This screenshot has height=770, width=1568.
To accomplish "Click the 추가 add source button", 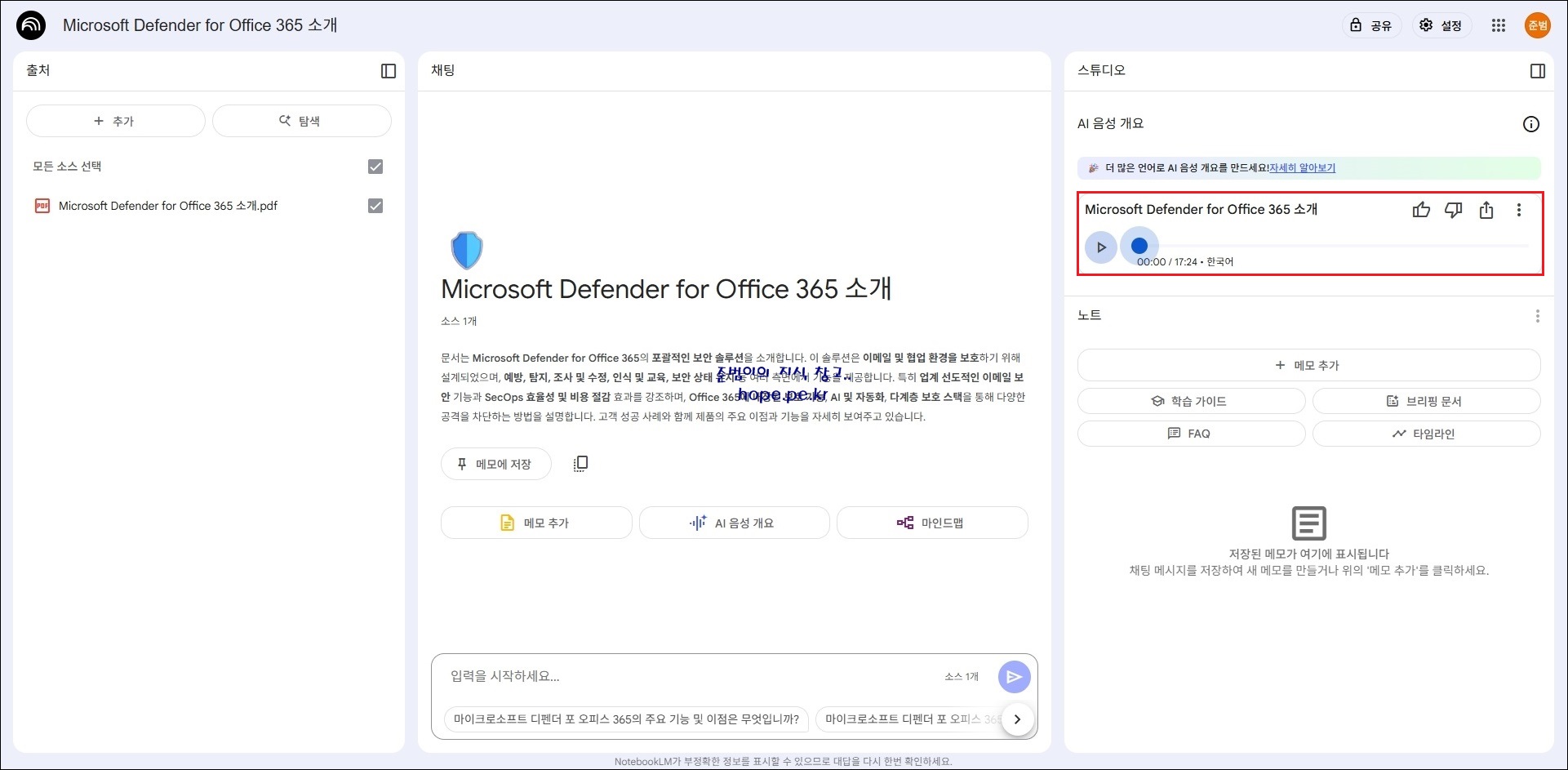I will (x=116, y=121).
